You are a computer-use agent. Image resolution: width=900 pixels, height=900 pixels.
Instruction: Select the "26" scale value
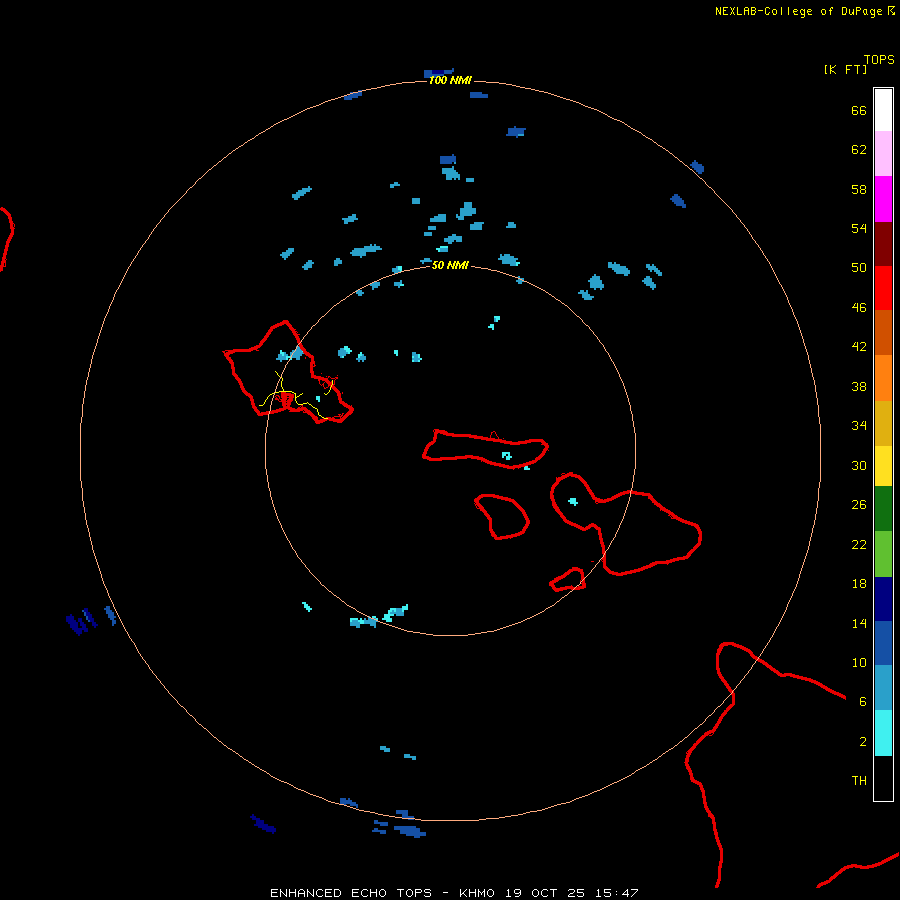[859, 505]
